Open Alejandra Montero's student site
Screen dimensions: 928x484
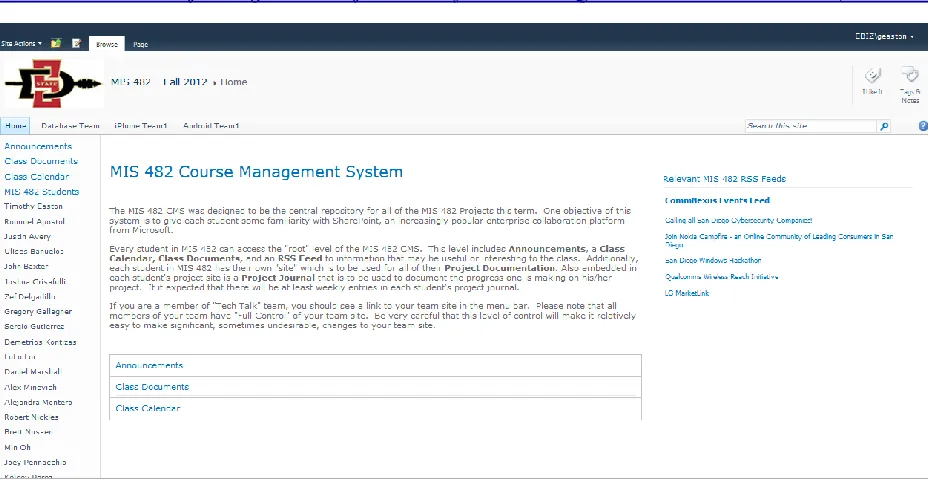pyautogui.click(x=38, y=402)
